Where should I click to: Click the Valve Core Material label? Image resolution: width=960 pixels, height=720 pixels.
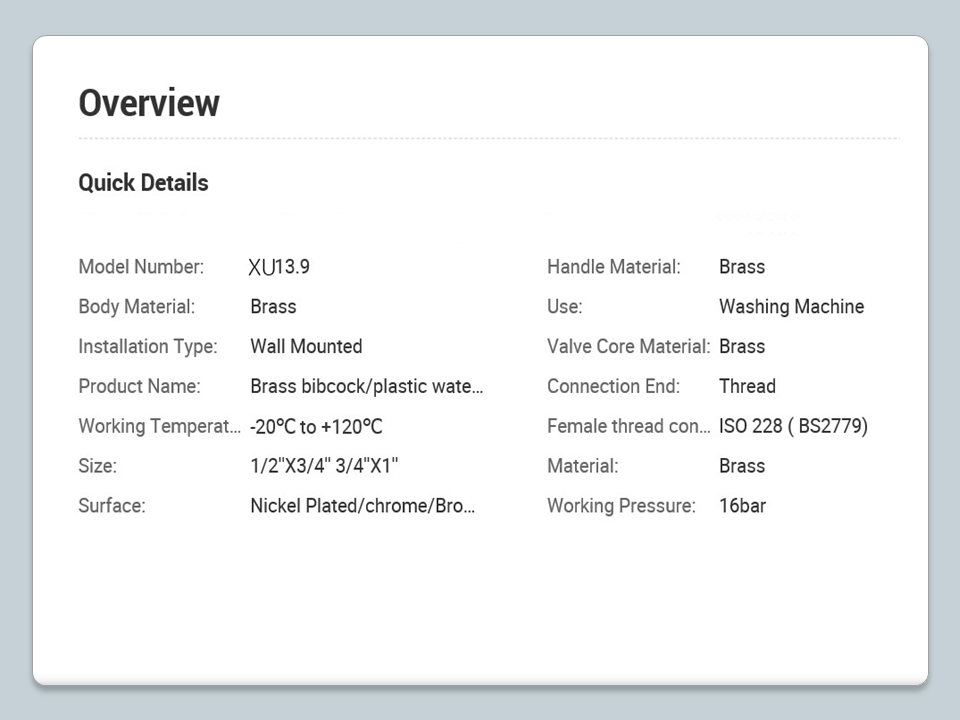(628, 347)
